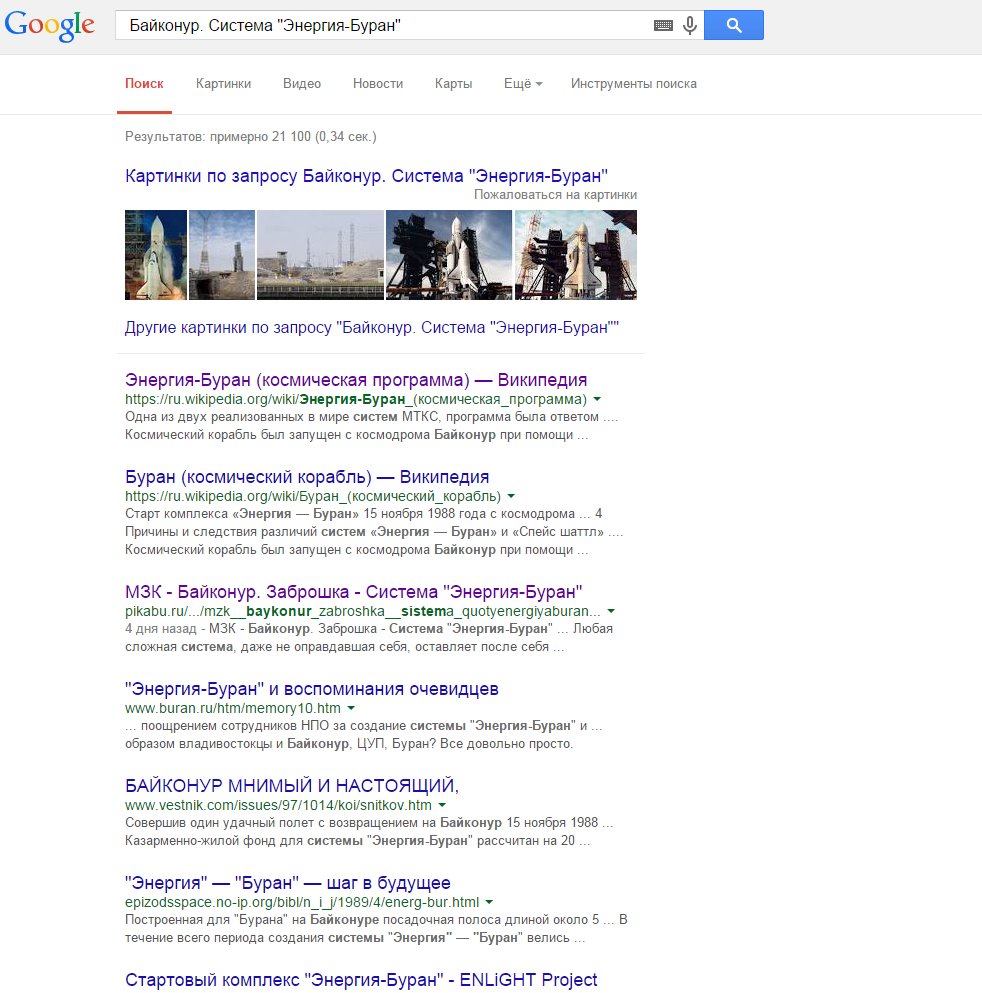Switch to the Картинки tab

click(223, 84)
